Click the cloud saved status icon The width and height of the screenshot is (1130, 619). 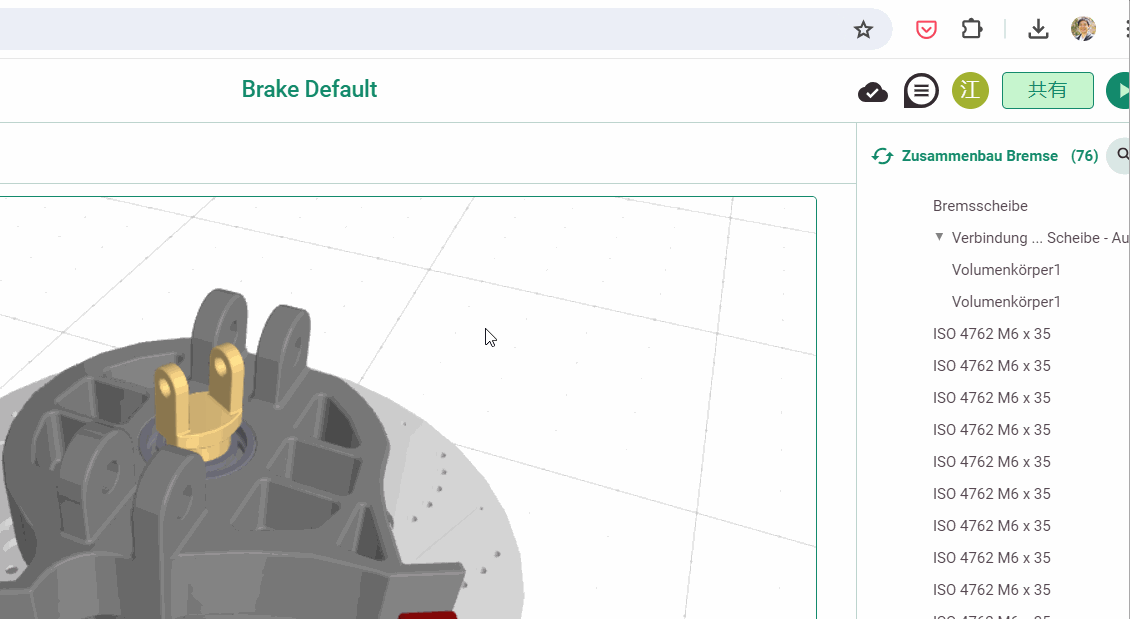point(873,92)
